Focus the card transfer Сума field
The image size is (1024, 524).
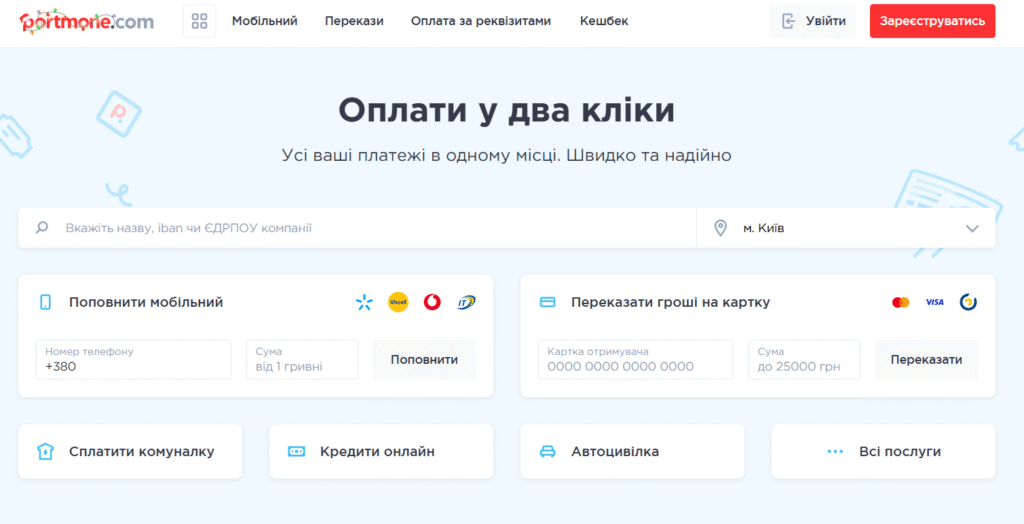805,359
